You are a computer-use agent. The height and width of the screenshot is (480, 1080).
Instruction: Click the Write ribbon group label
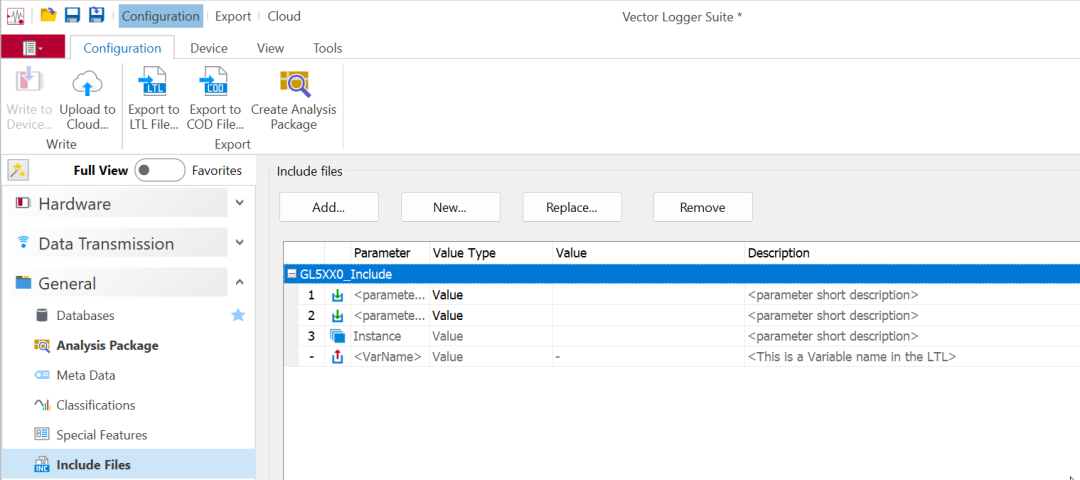coord(61,145)
